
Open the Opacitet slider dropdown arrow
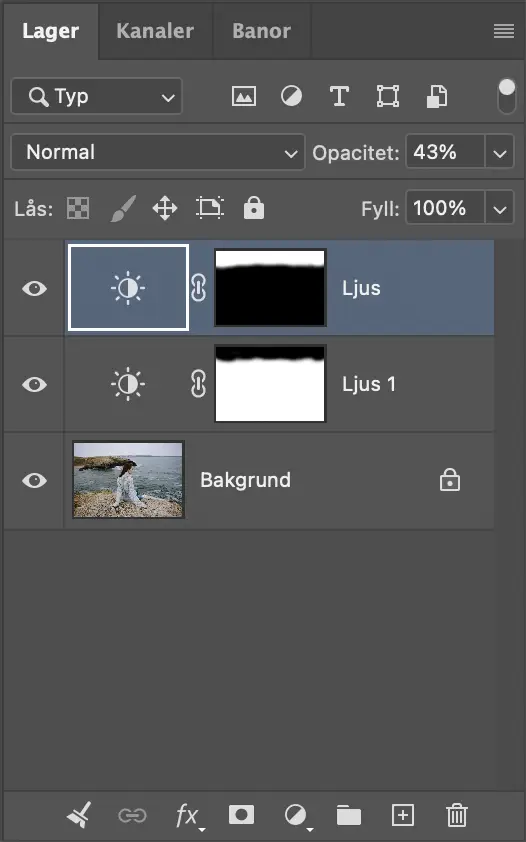pyautogui.click(x=500, y=153)
